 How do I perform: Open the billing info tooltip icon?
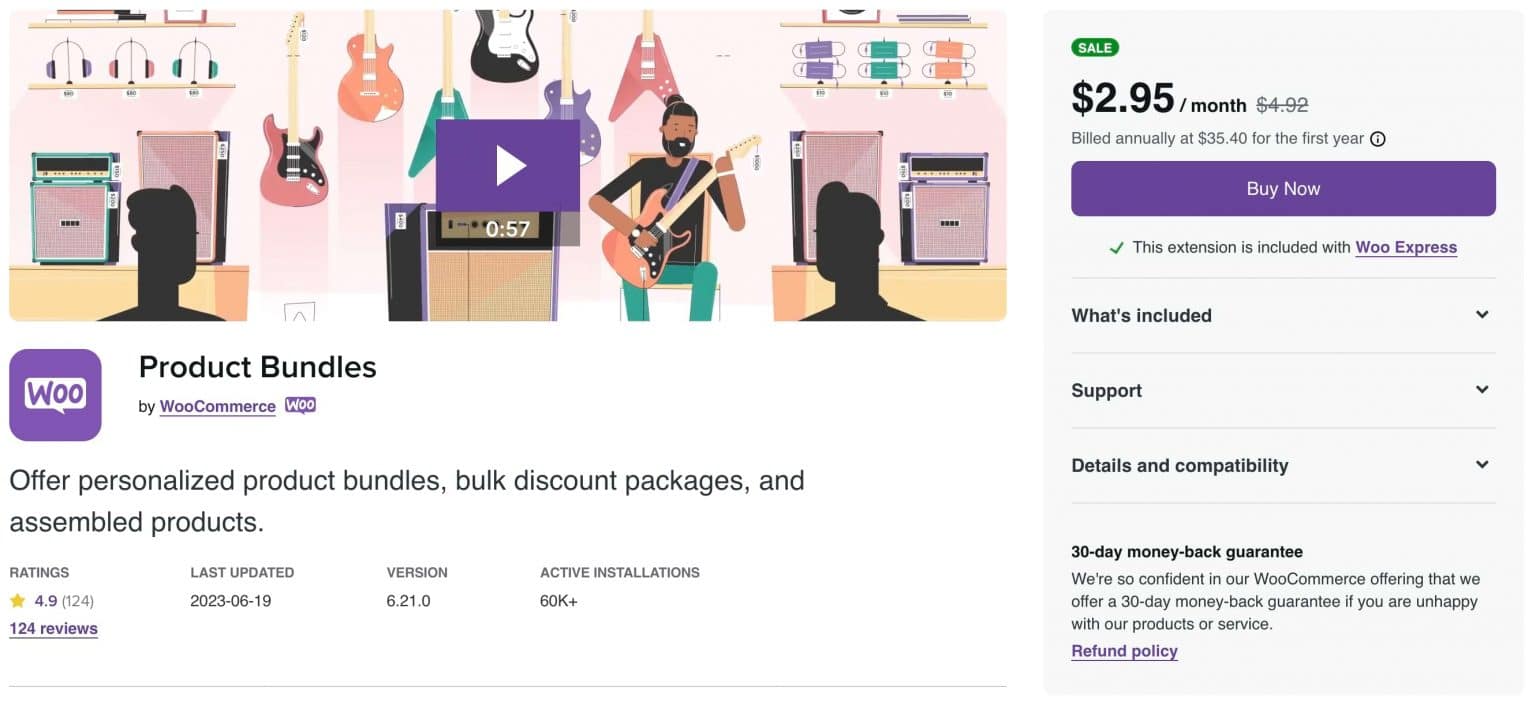[x=1379, y=139]
